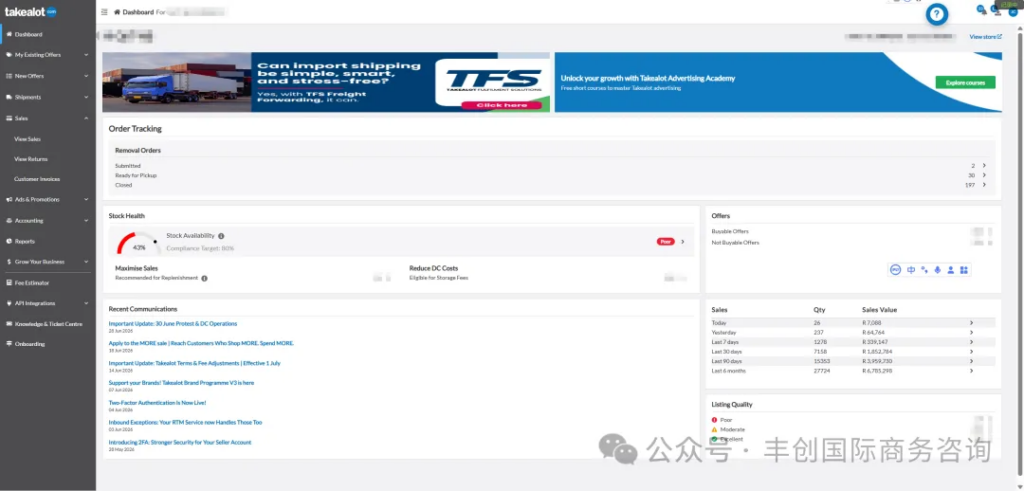
Task: Open View Returns in sidebar
Action: pyautogui.click(x=31, y=159)
